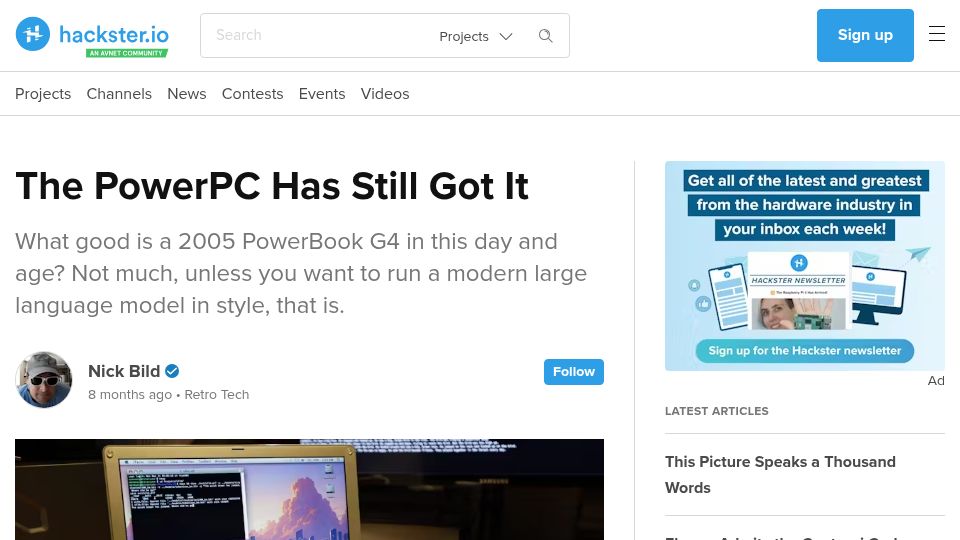Open Nick Bild's profile name link

[124, 371]
